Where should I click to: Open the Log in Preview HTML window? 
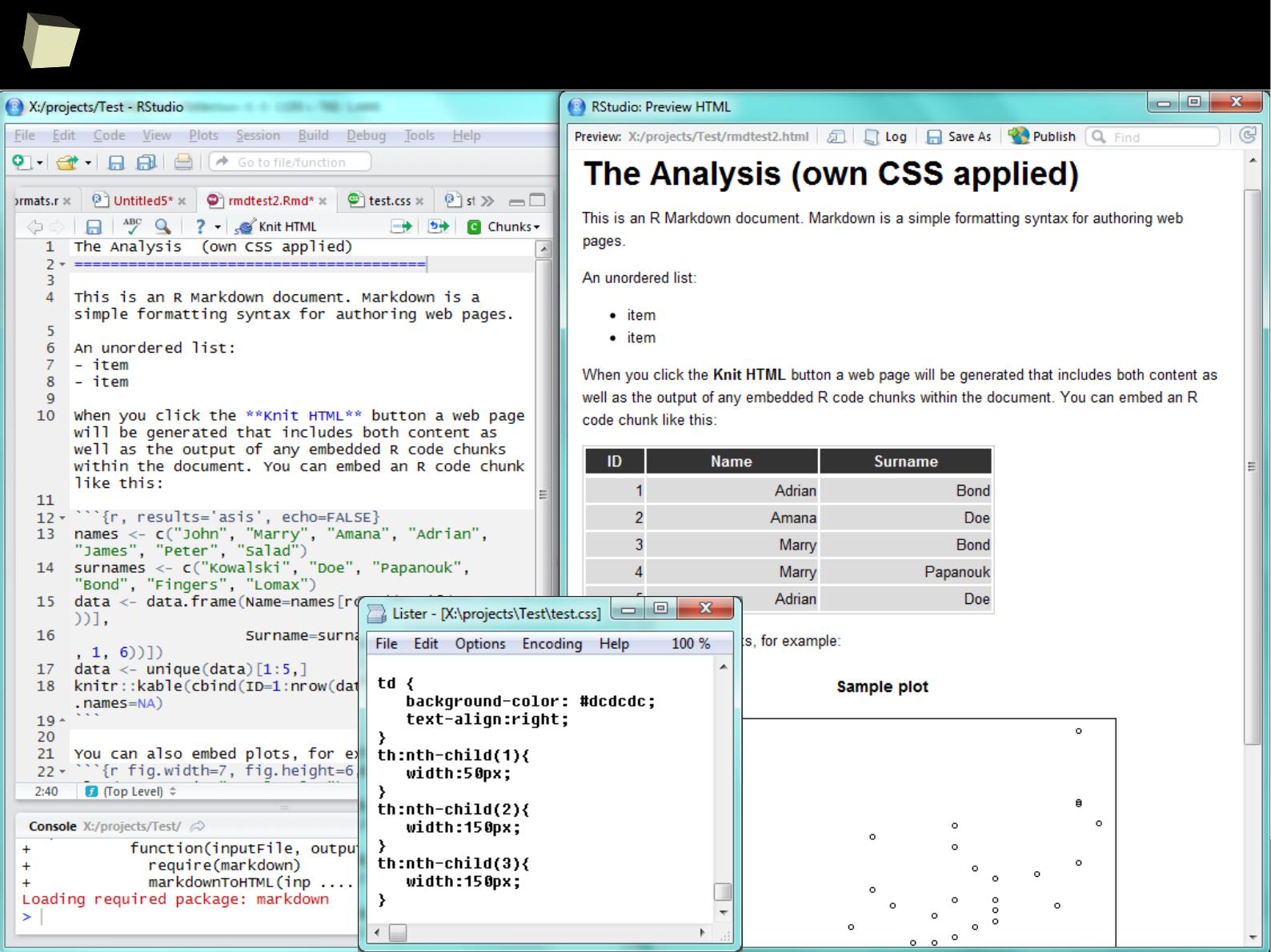tap(885, 137)
